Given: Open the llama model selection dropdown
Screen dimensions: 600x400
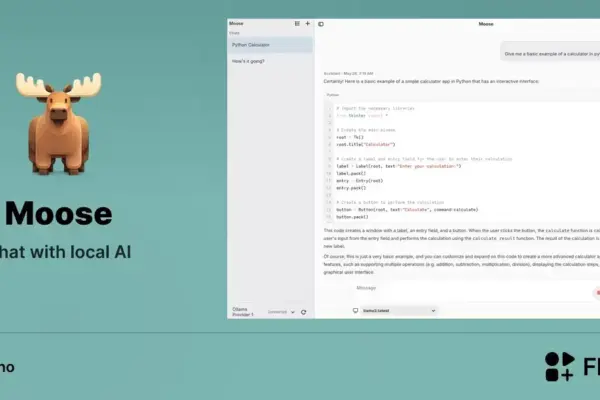Looking at the screenshot, I should (399, 311).
